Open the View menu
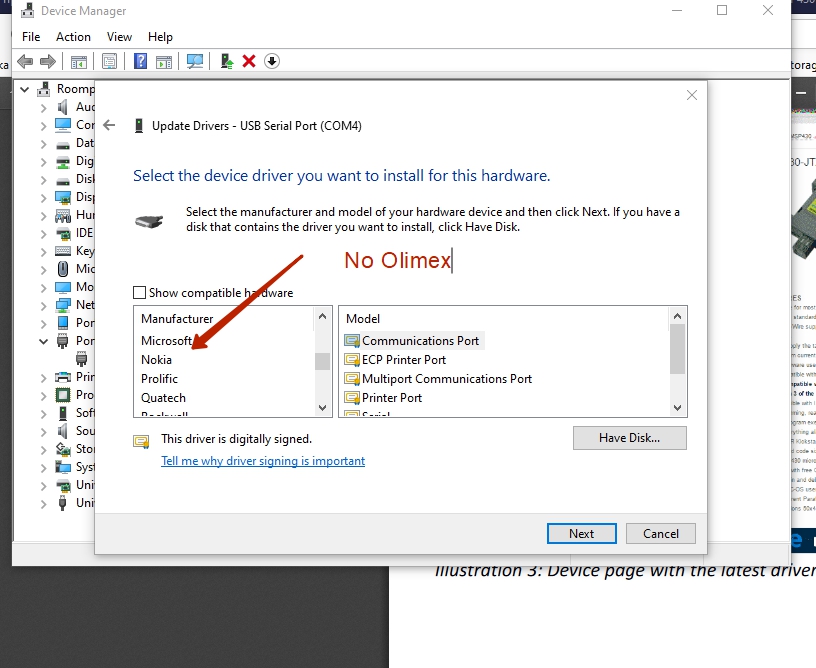 119,37
